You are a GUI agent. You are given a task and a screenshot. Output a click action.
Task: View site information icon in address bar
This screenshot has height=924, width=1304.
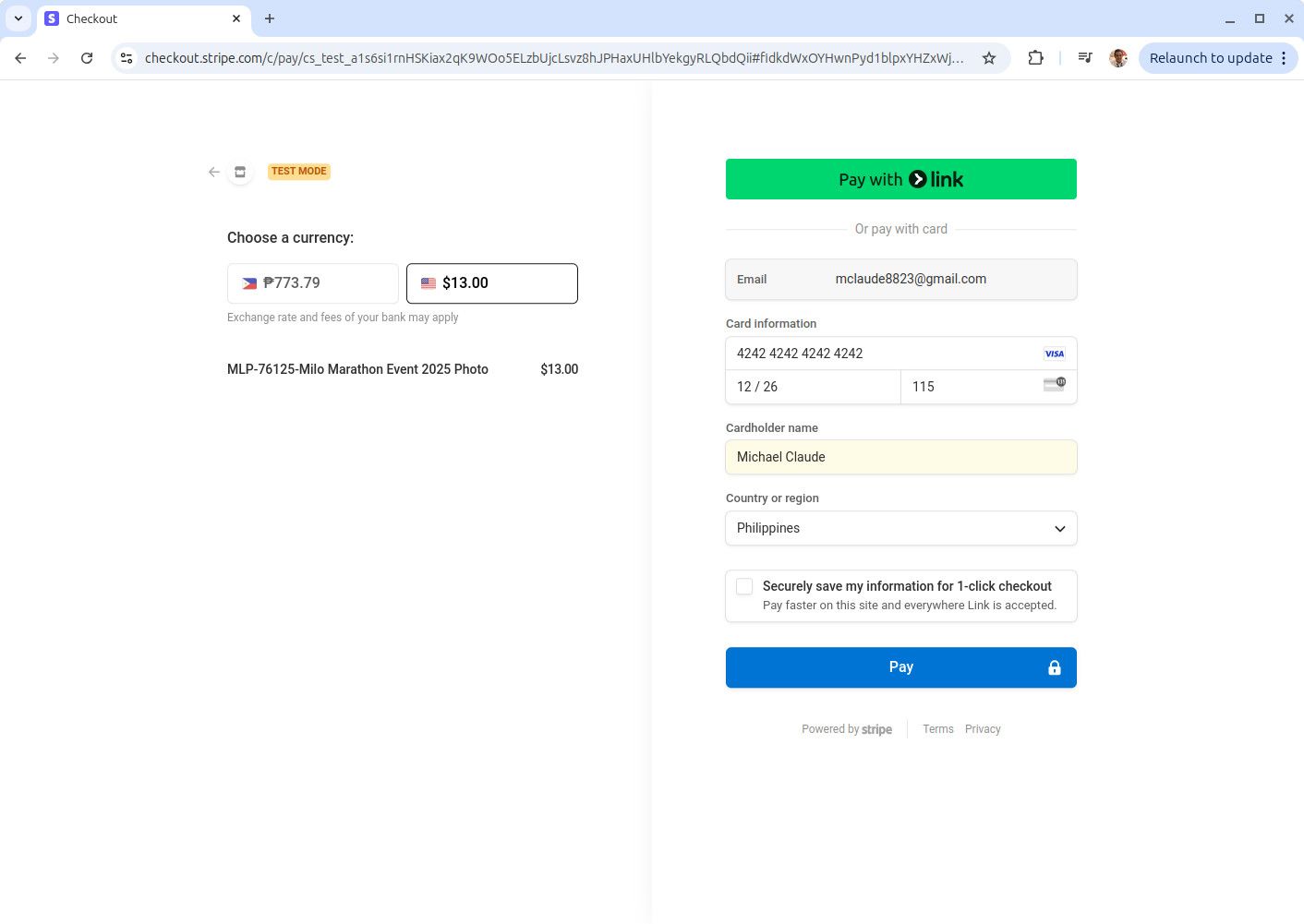click(x=127, y=58)
